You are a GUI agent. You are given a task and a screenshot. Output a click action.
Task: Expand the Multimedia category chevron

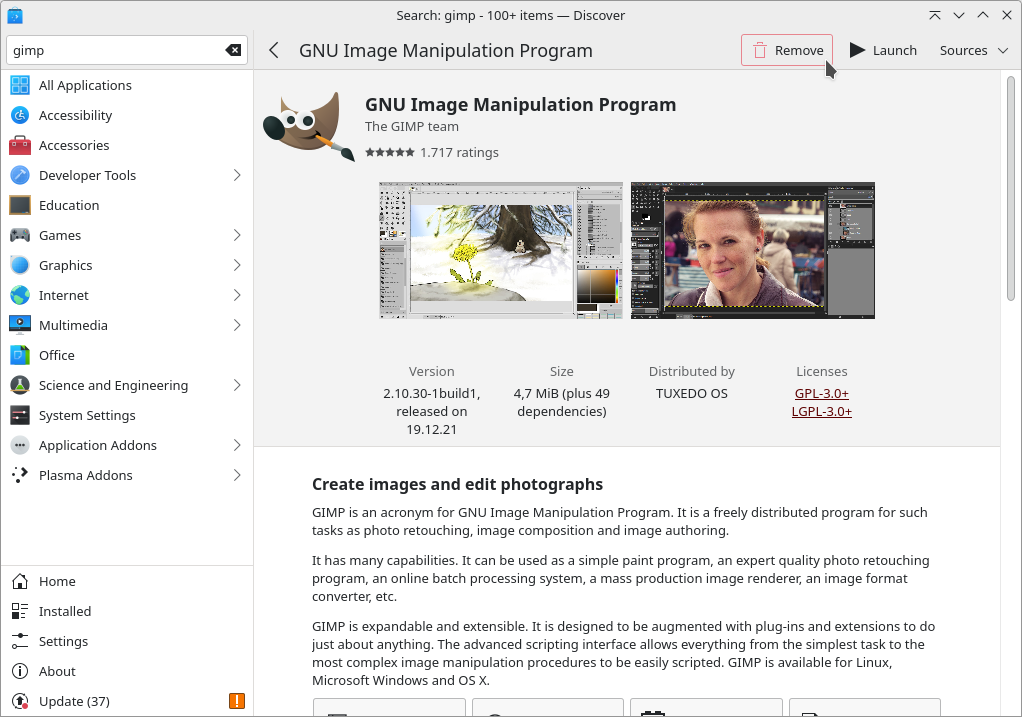237,325
